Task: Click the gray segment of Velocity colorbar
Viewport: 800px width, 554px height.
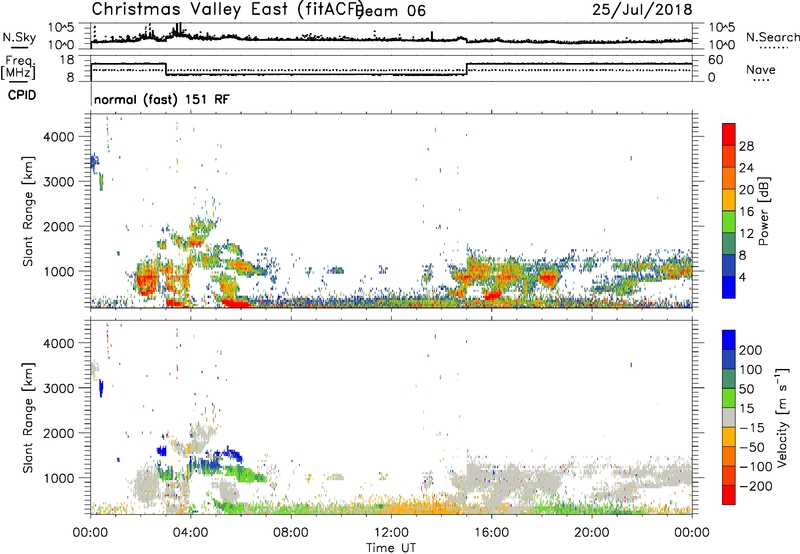Action: pos(729,417)
